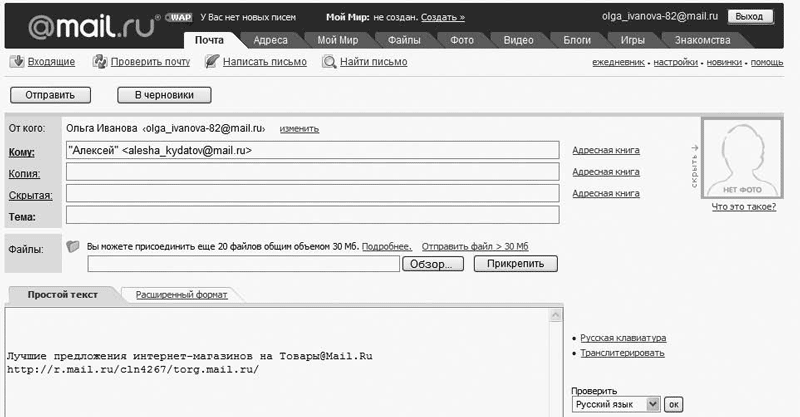Click the Обзор... browse button
The image size is (800, 417).
pyautogui.click(x=433, y=265)
